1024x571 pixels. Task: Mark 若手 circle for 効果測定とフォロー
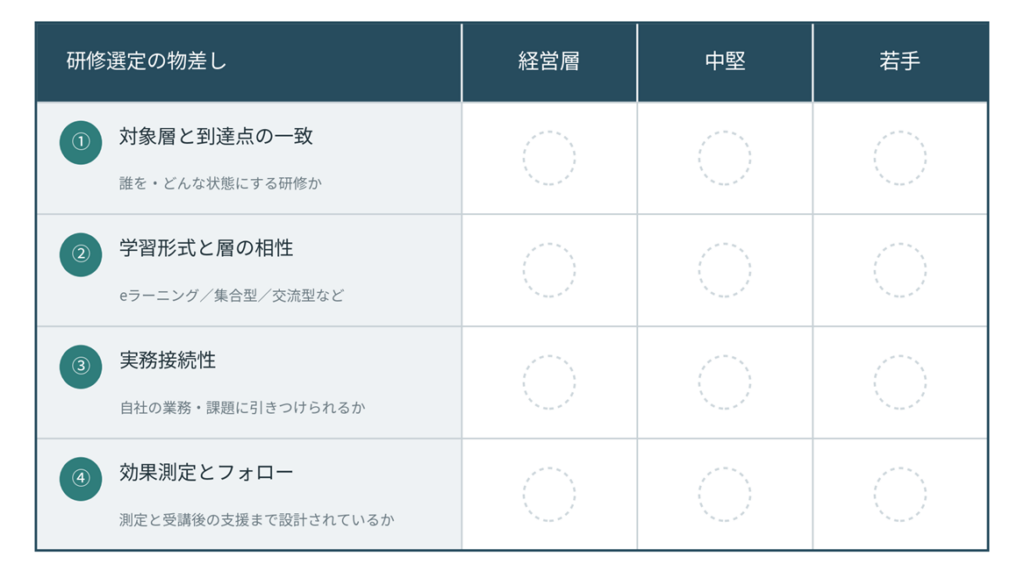pos(900,495)
